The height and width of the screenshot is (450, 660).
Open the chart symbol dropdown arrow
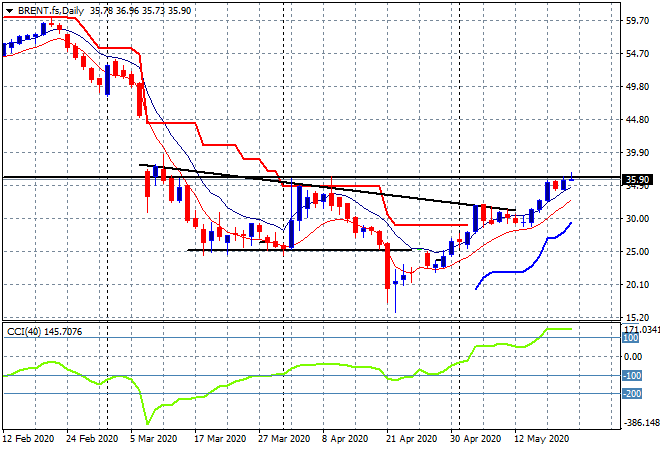pyautogui.click(x=9, y=9)
